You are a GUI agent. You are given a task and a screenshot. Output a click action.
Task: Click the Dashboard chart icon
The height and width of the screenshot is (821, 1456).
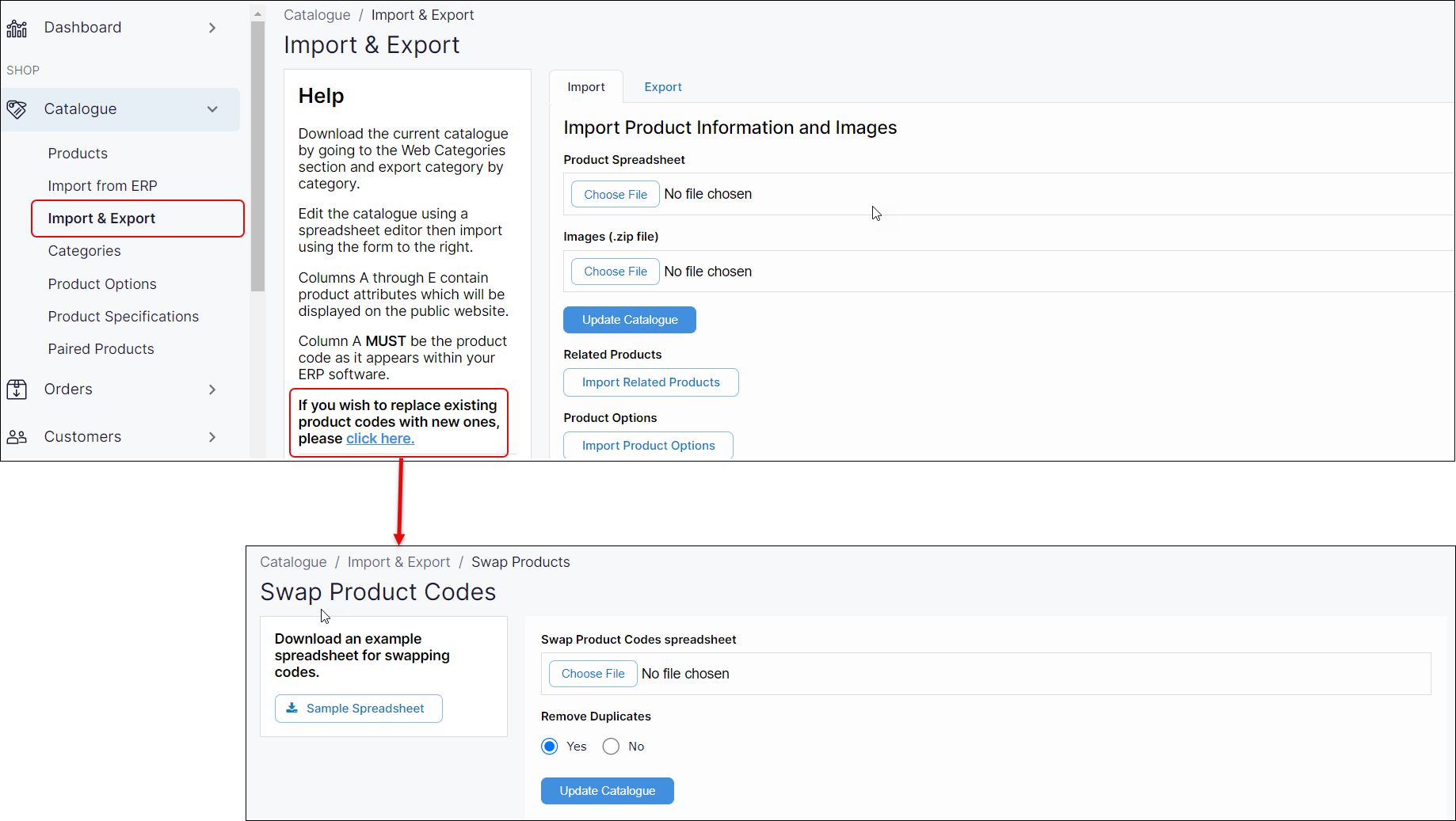17,29
